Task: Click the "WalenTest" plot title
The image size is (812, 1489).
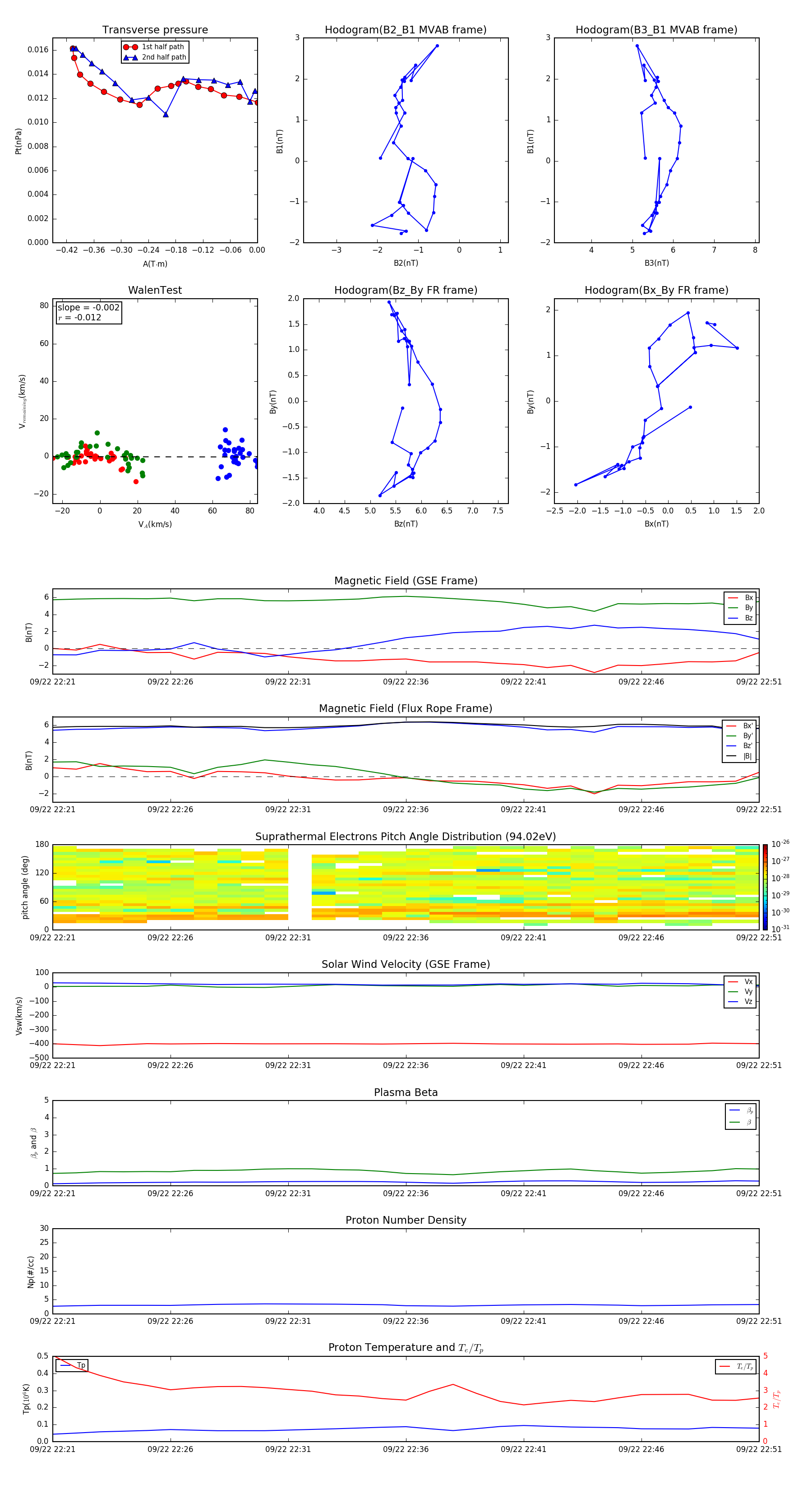Action: click(155, 290)
